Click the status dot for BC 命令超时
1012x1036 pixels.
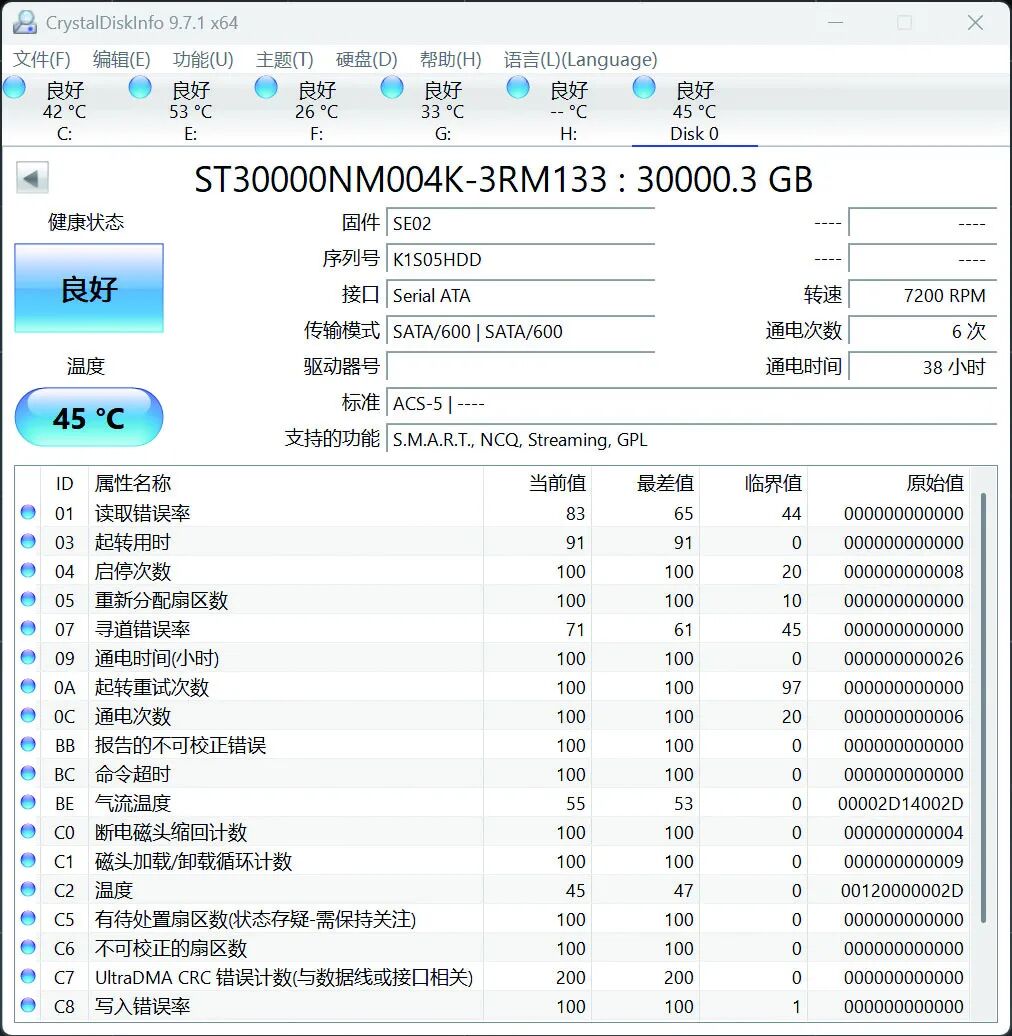28,773
